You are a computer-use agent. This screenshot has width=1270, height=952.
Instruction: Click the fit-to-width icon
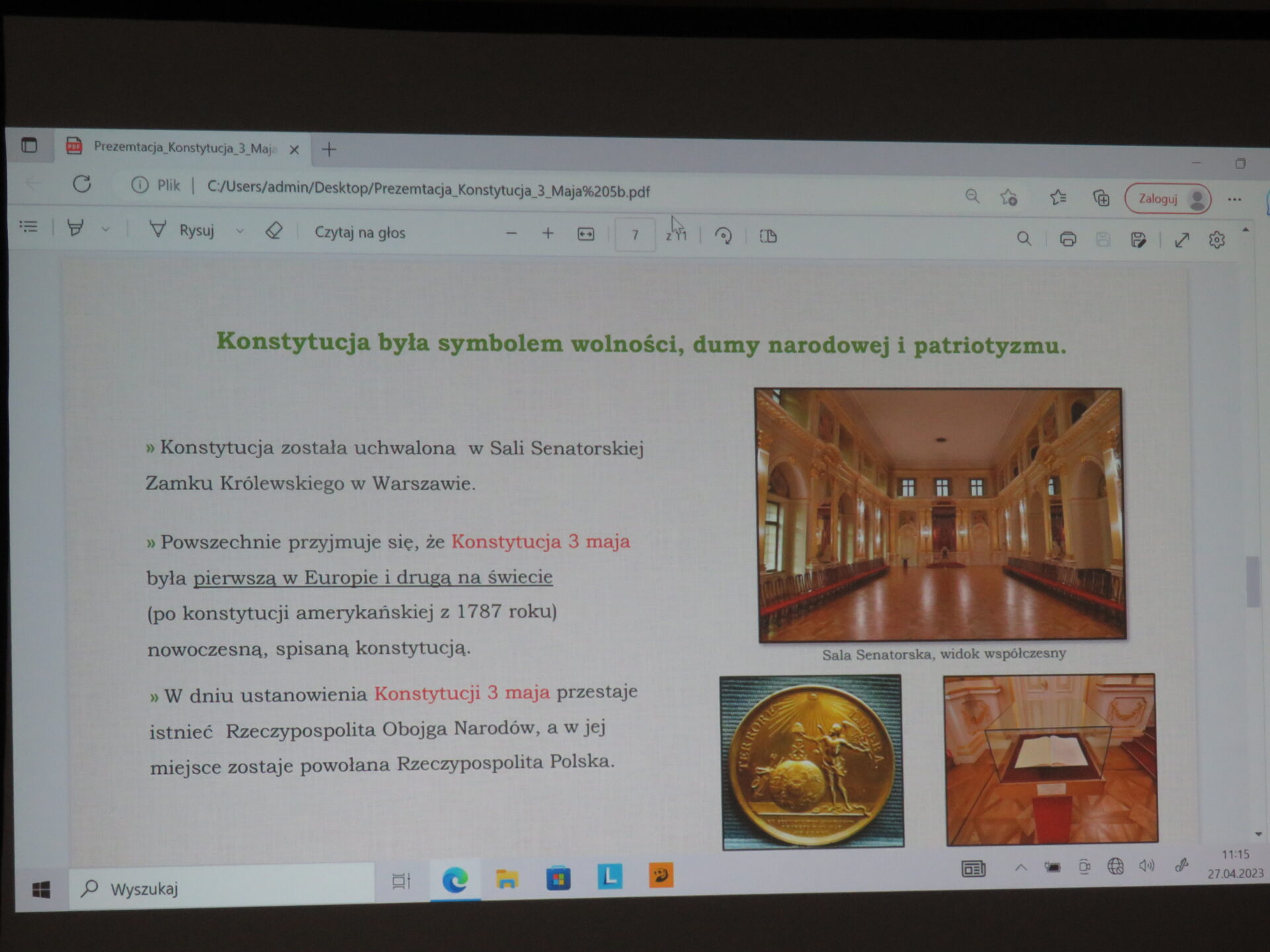(585, 235)
